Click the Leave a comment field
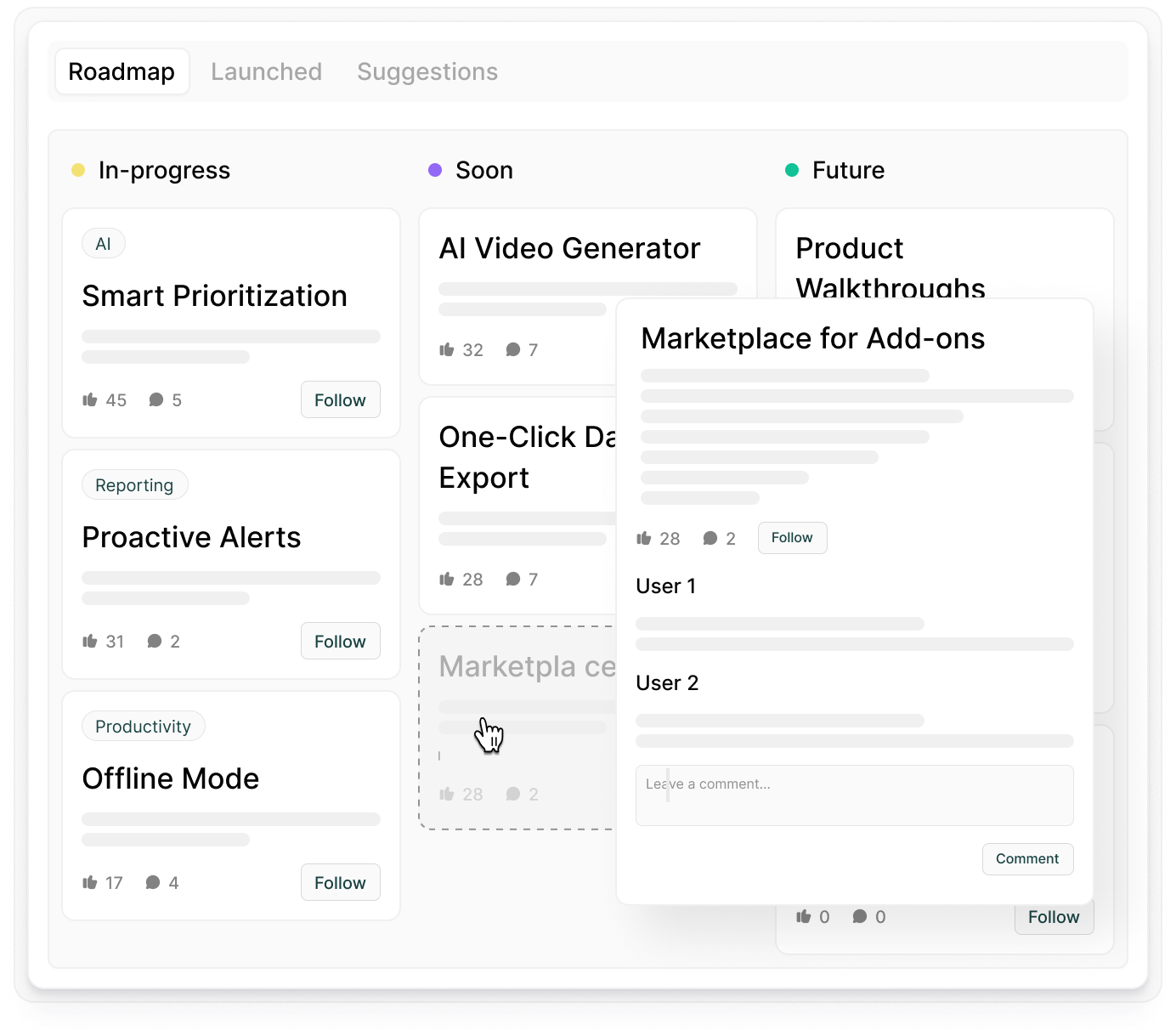This screenshot has height=1030, width=1176. click(x=854, y=795)
